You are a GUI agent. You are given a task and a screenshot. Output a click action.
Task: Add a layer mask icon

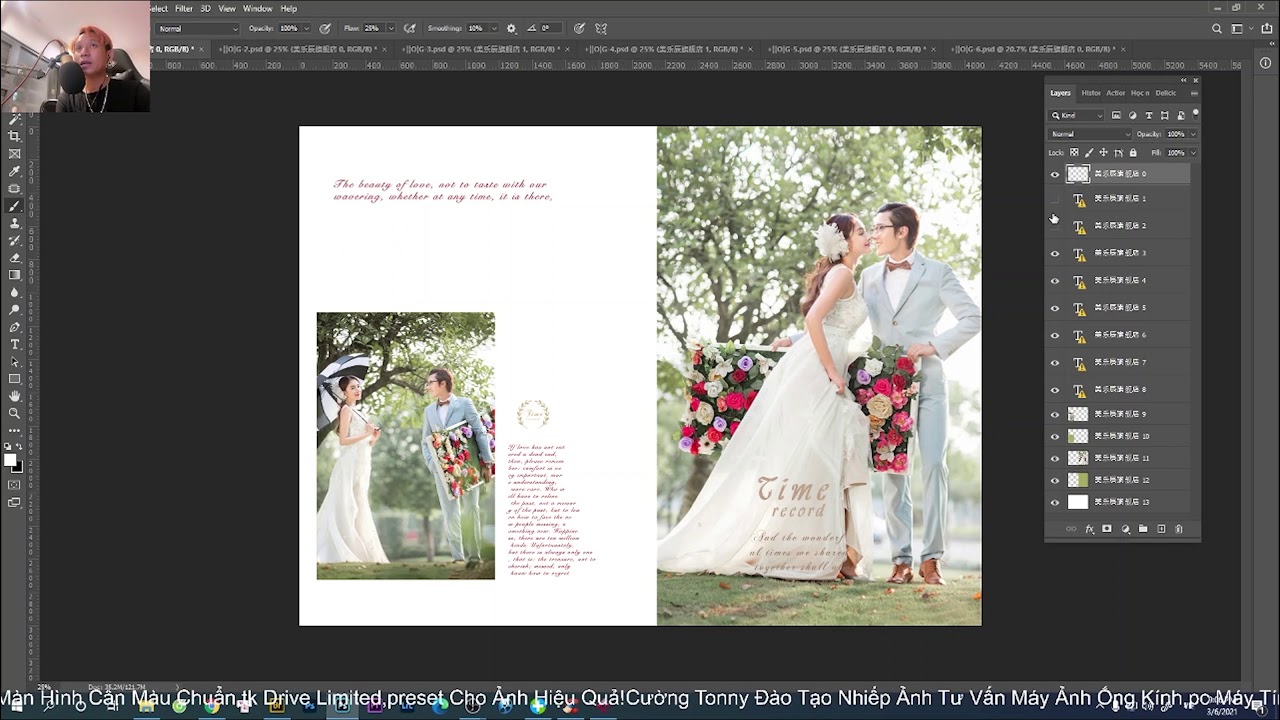coord(1107,529)
